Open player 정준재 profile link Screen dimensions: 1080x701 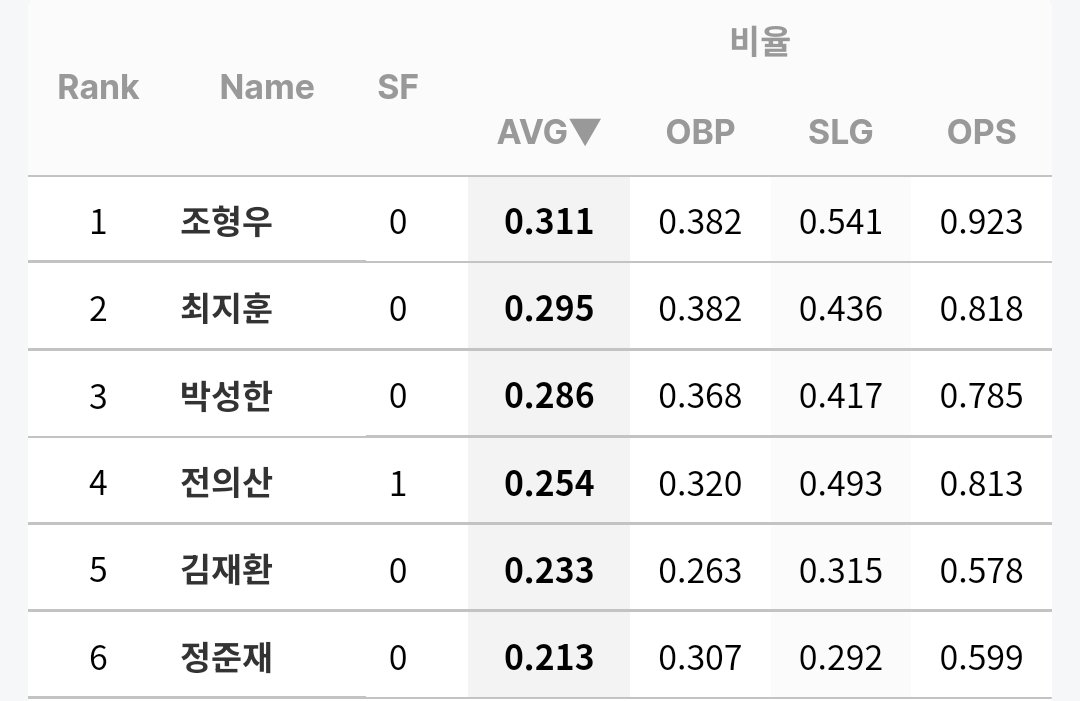pyautogui.click(x=226, y=657)
